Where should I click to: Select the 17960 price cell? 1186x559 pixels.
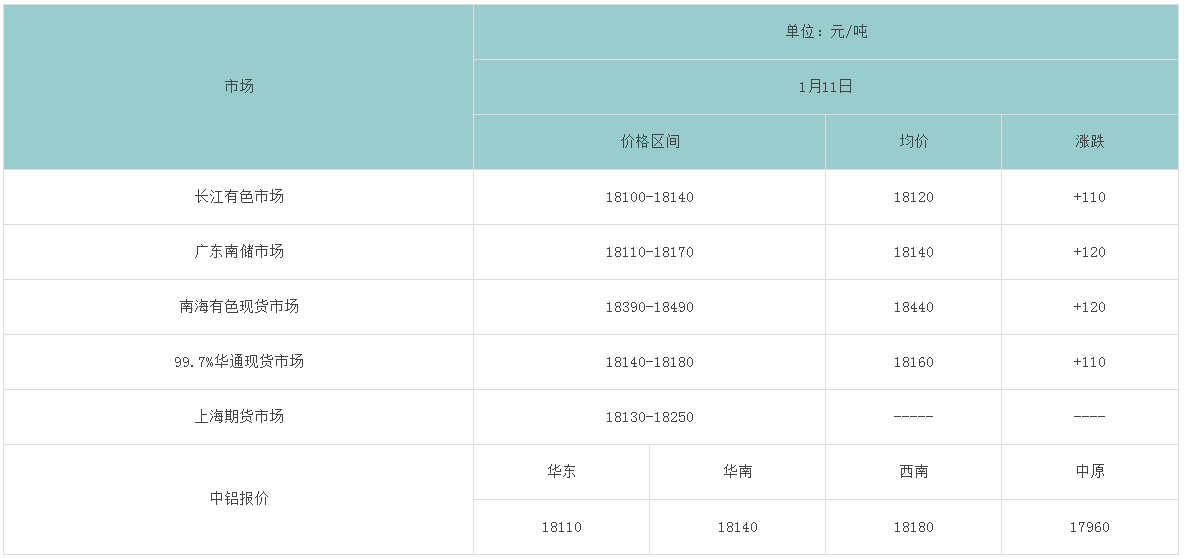[x=1089, y=527]
